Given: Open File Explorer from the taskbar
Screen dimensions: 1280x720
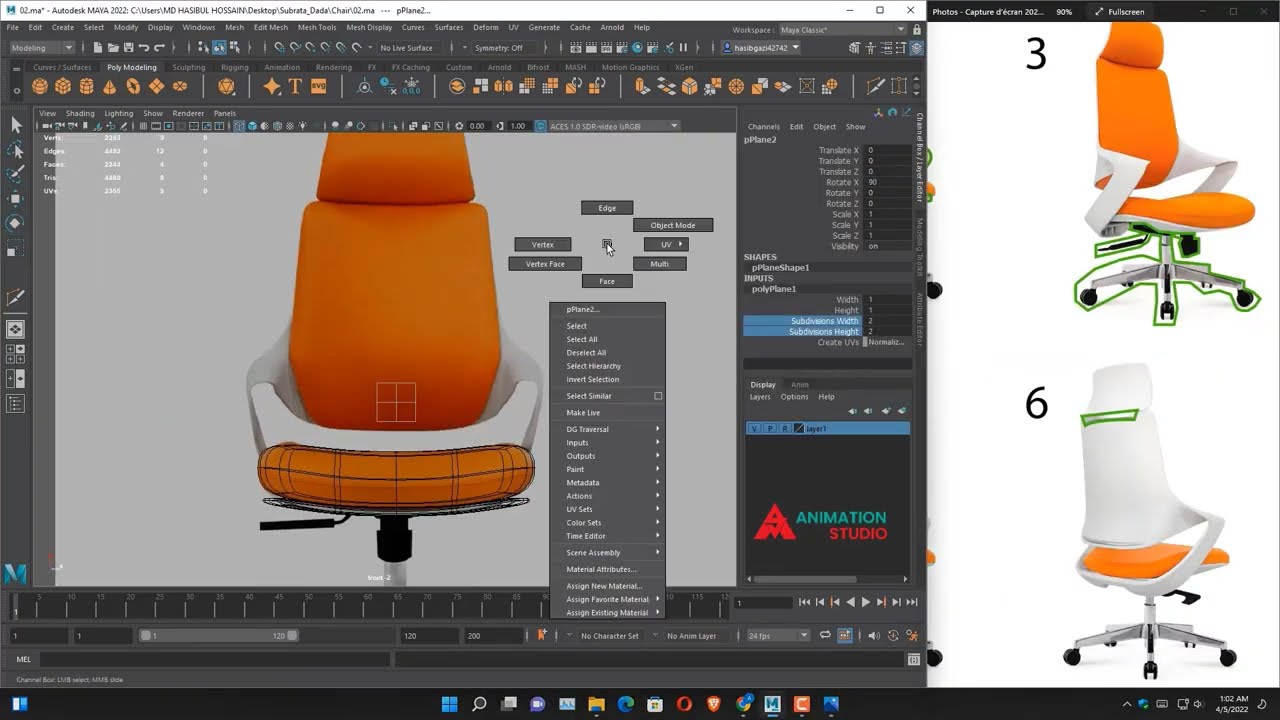Looking at the screenshot, I should click(596, 704).
